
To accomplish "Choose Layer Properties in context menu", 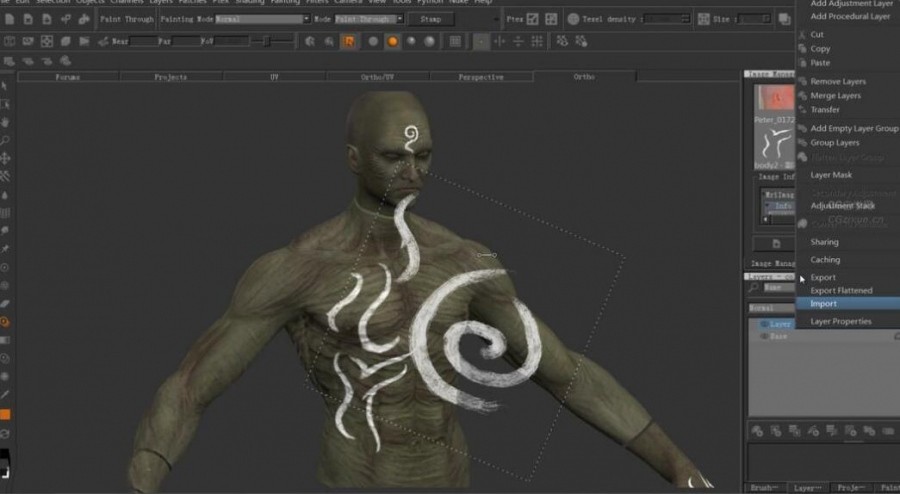I will [840, 321].
